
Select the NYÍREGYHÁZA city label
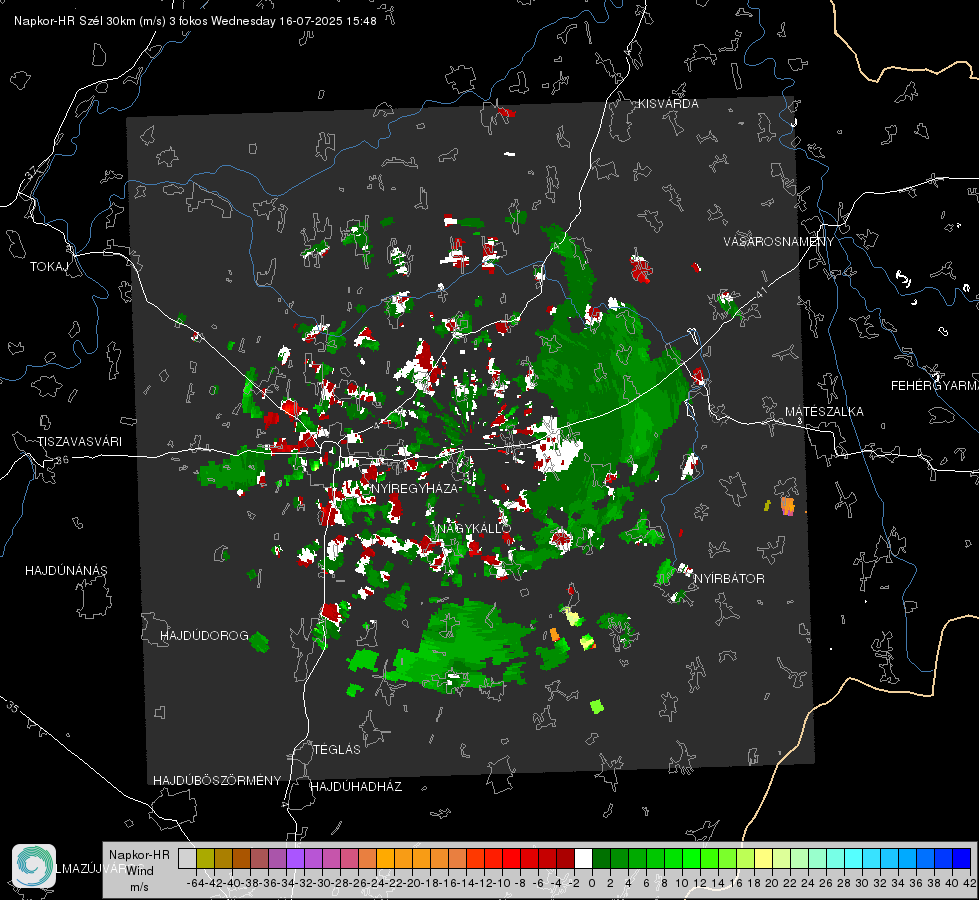pyautogui.click(x=414, y=488)
